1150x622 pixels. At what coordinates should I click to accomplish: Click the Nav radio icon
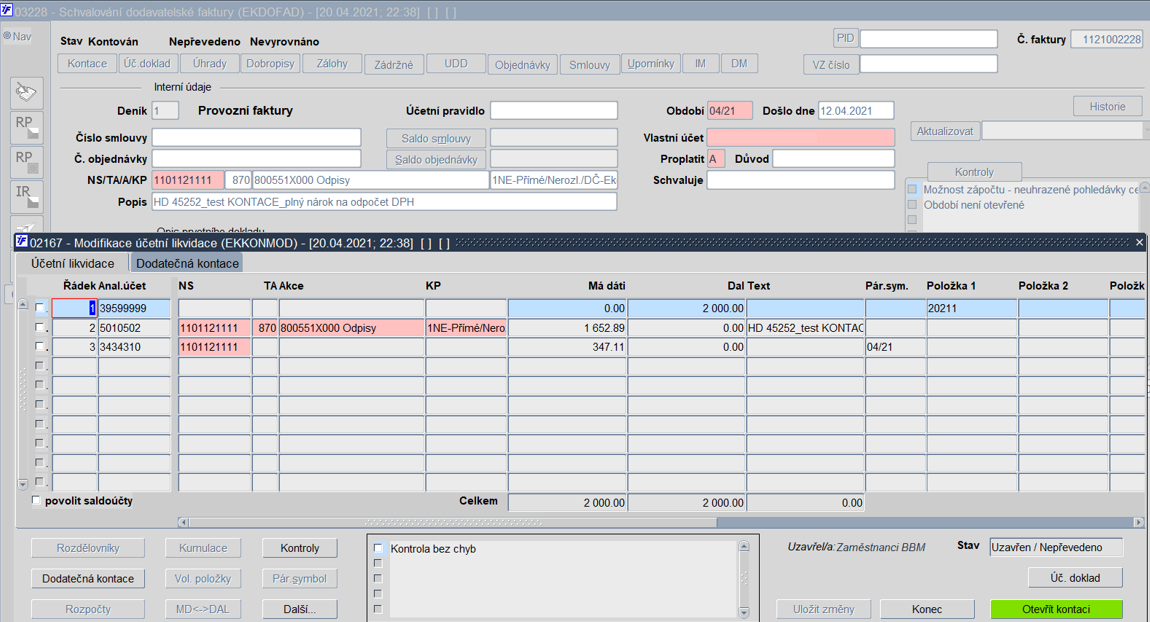coord(7,36)
